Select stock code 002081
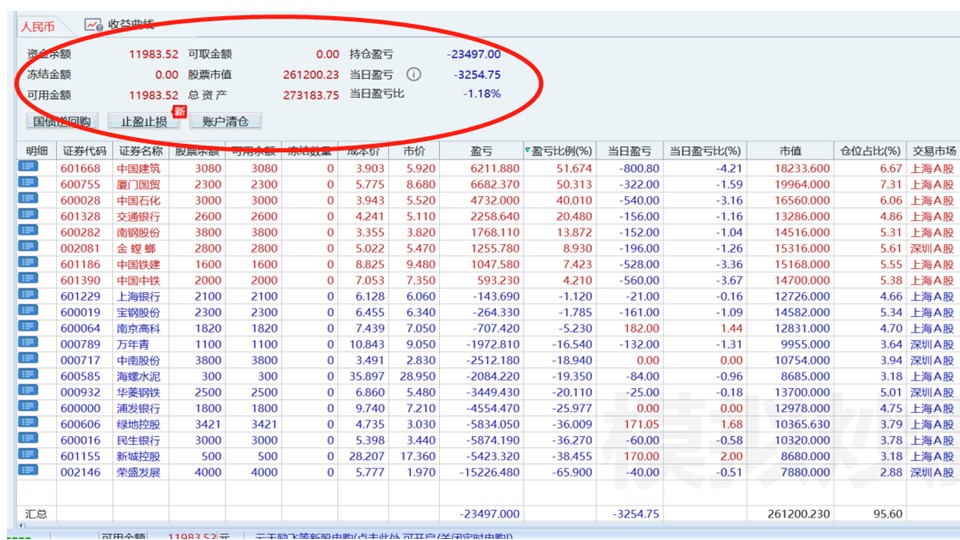The height and width of the screenshot is (540, 960). point(80,248)
